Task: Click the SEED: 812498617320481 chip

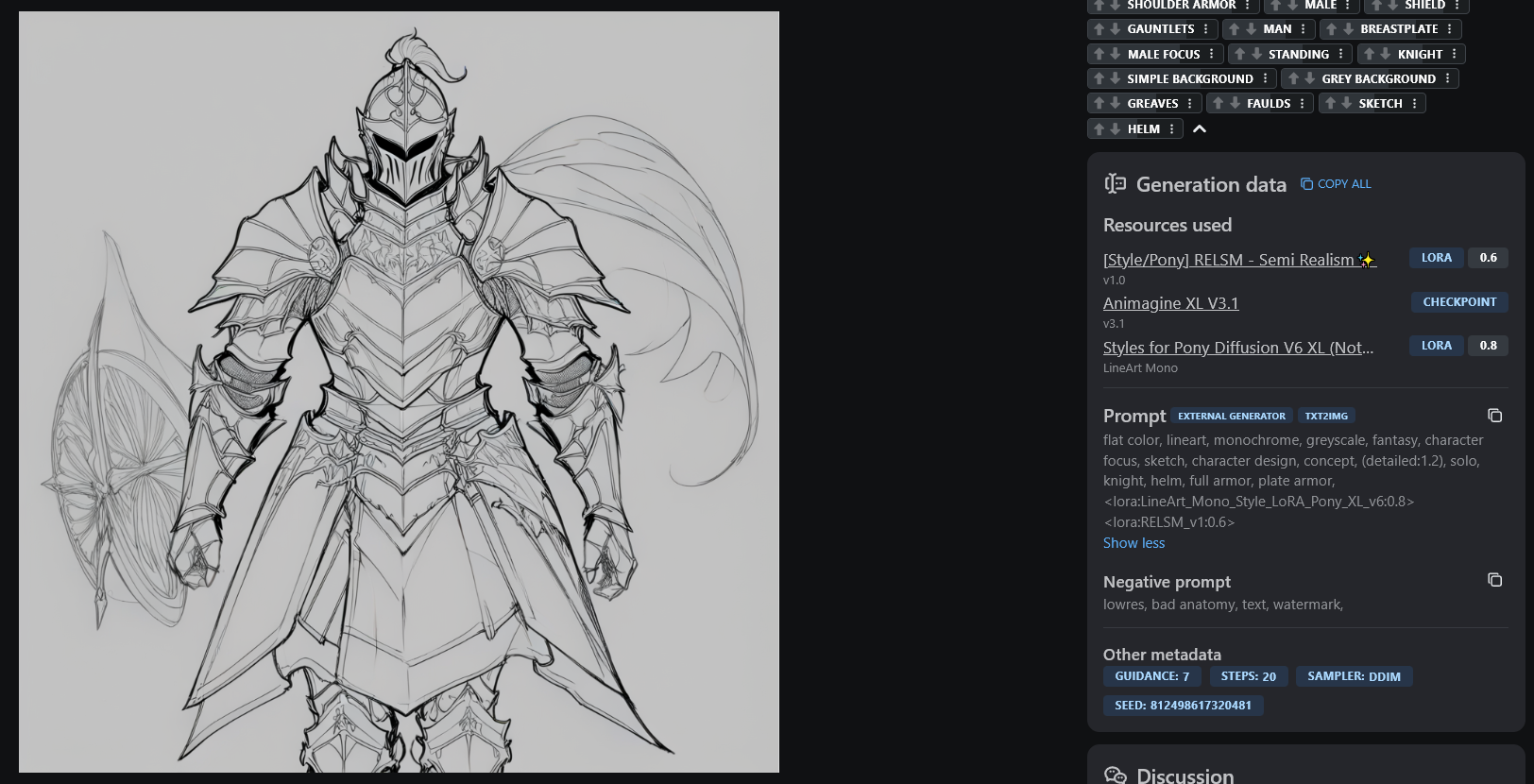Action: pyautogui.click(x=1184, y=706)
